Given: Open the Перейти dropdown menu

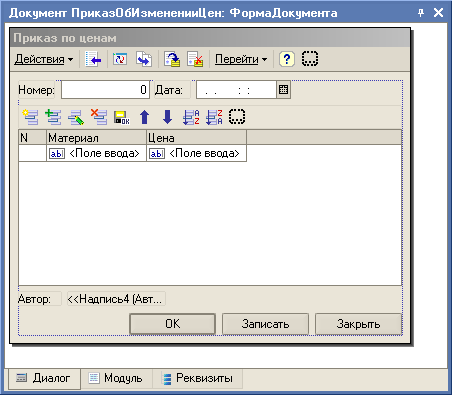Looking at the screenshot, I should (x=241, y=59).
